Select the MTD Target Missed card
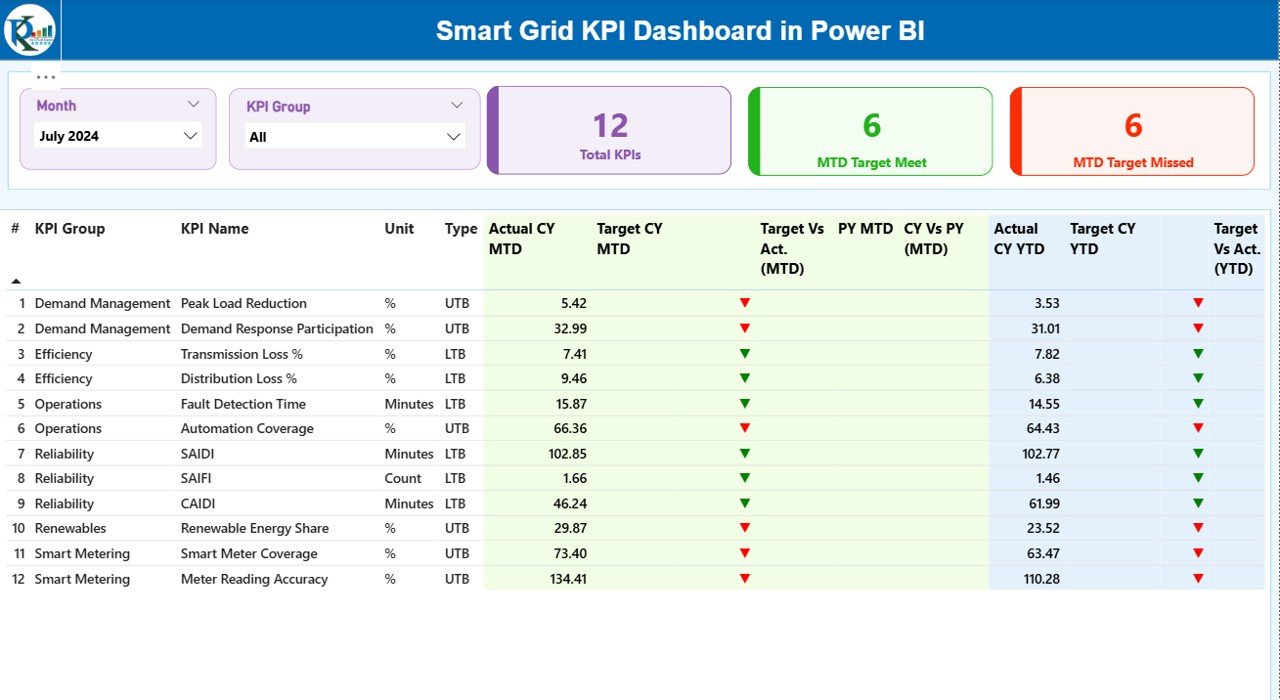Screen dimensions: 1280x700 tap(1131, 131)
